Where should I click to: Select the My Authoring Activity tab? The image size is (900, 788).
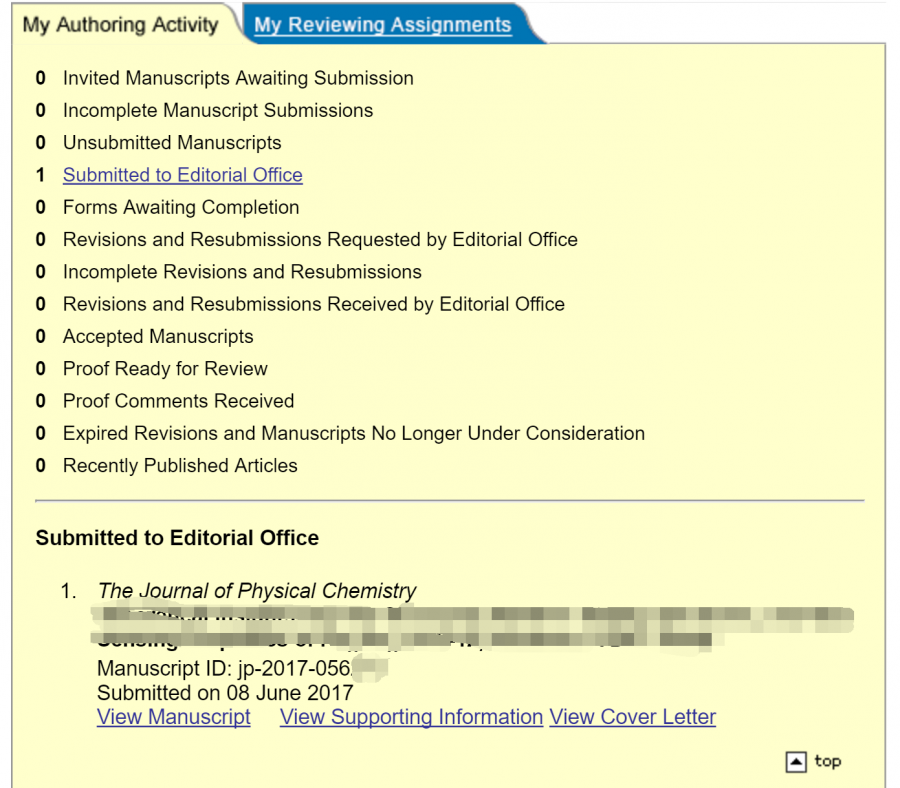pos(120,25)
